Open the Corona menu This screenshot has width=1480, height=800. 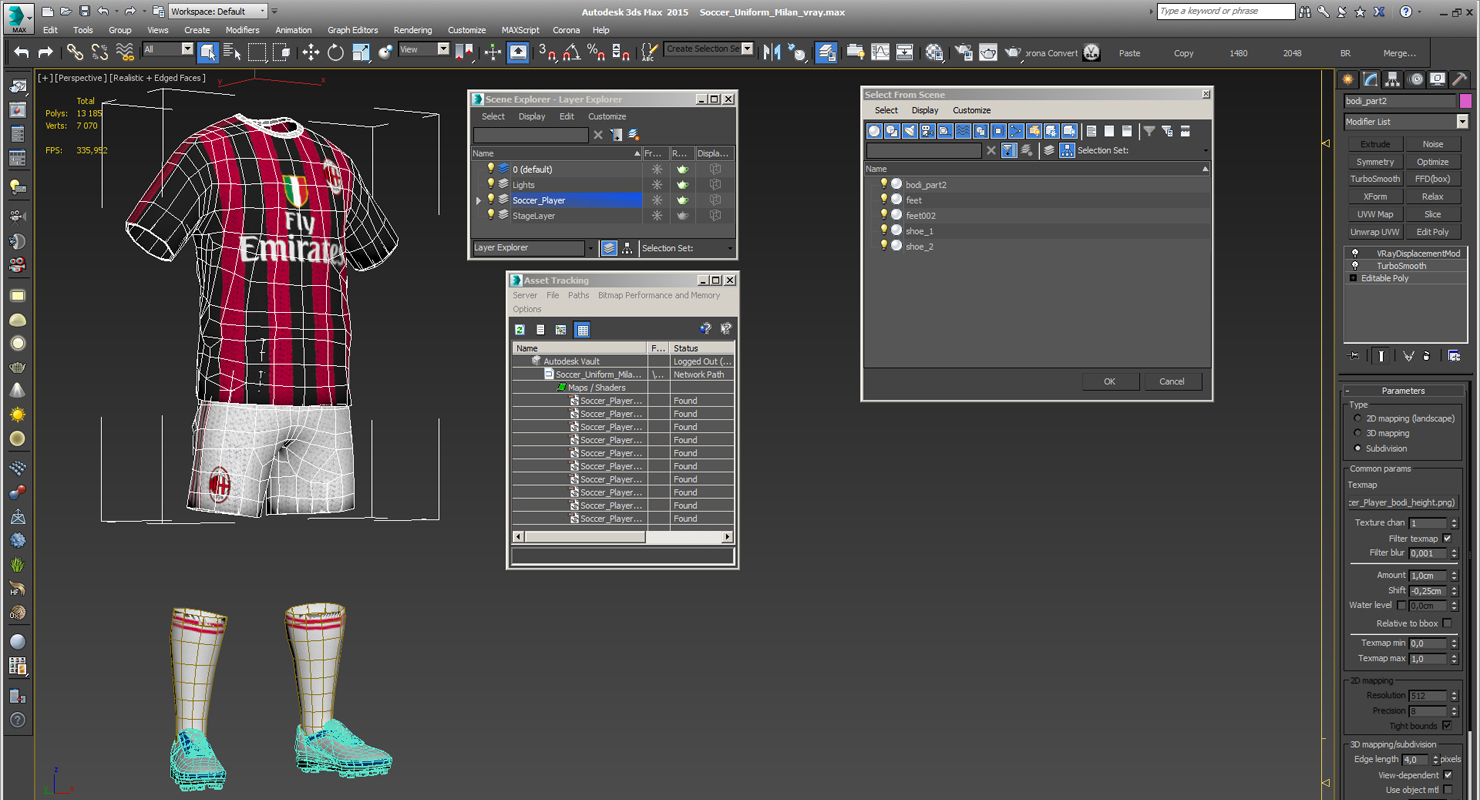(x=566, y=30)
